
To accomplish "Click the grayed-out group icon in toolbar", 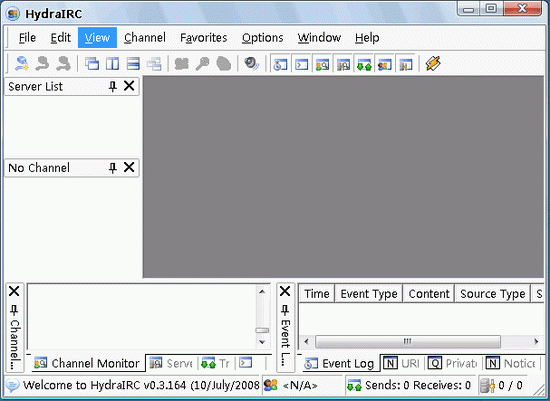I will [182, 64].
